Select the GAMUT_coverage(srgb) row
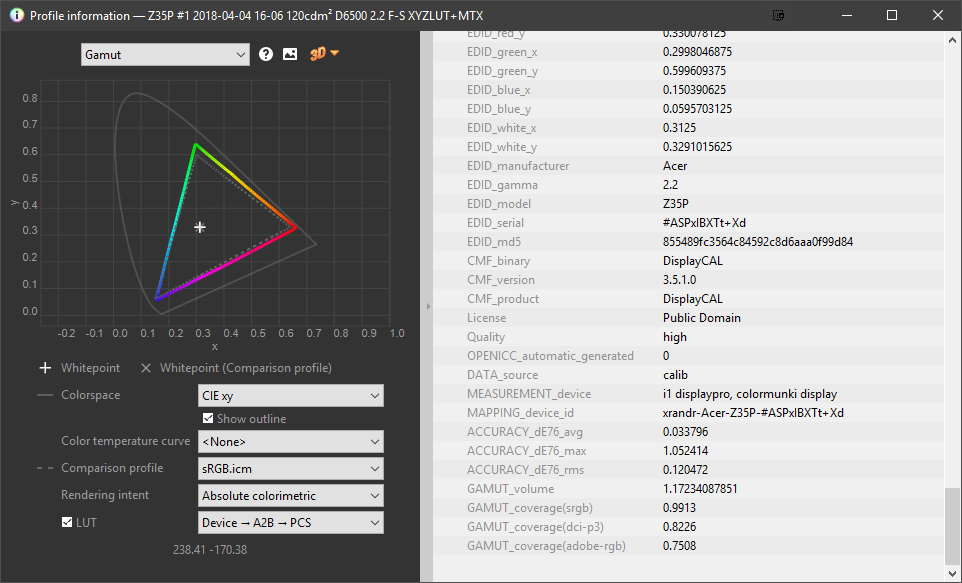Screen dimensions: 962x583 pyautogui.click(x=690, y=508)
